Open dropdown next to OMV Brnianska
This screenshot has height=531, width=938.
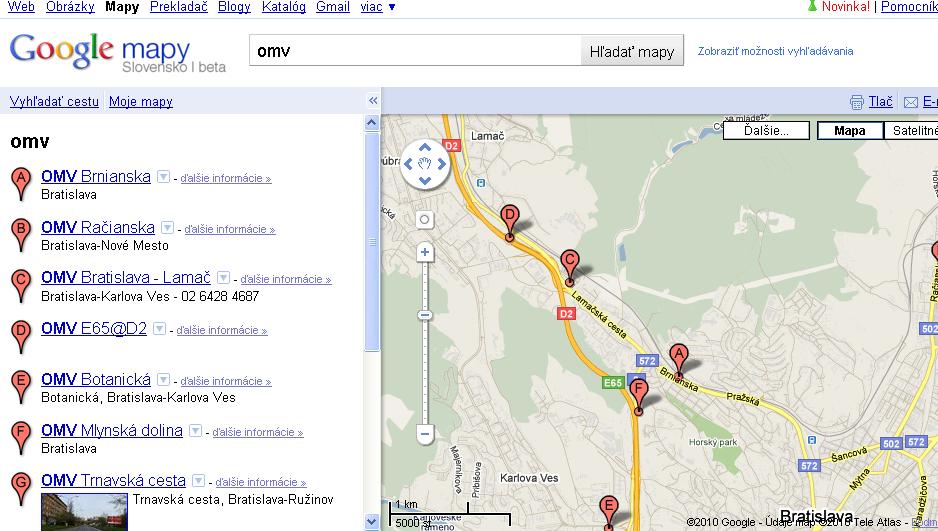(163, 177)
